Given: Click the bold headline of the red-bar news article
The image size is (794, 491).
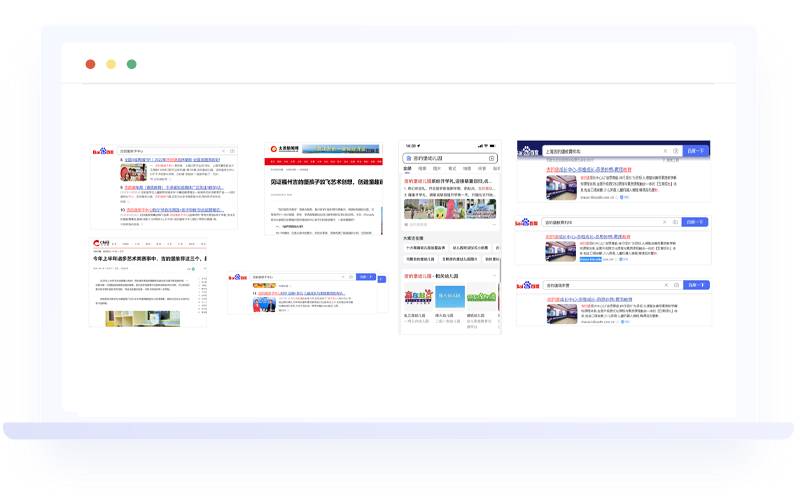Looking at the screenshot, I should point(326,182).
